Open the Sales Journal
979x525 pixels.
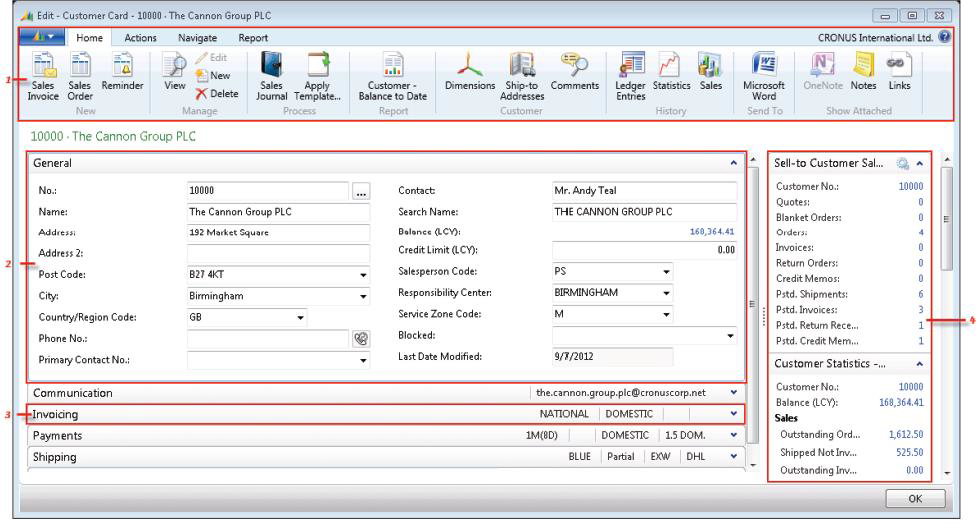pyautogui.click(x=272, y=76)
